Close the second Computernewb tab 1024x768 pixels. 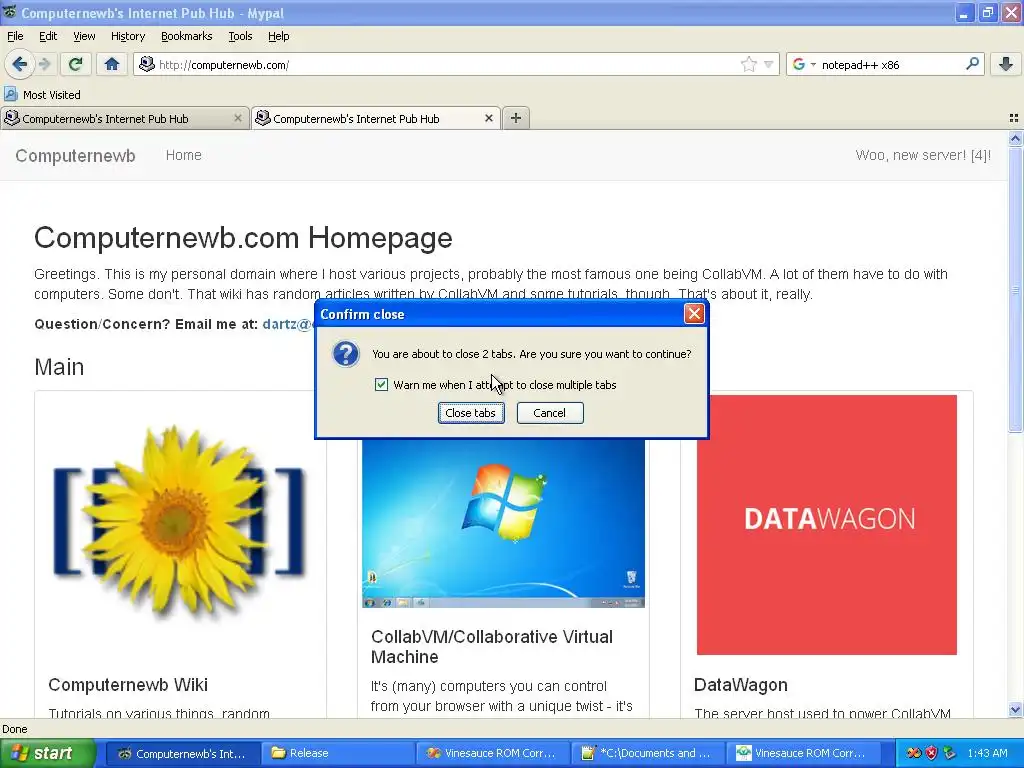(488, 118)
